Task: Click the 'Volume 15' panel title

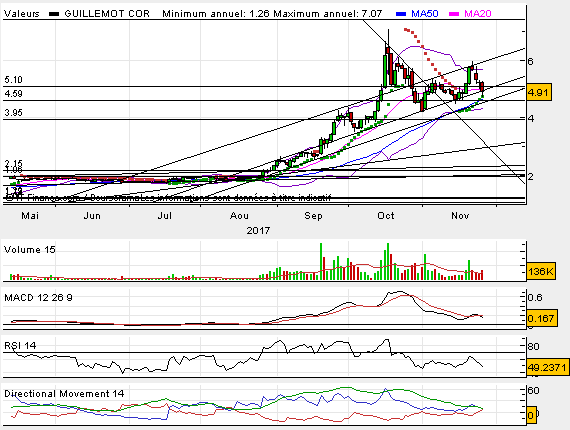Action: tap(29, 250)
